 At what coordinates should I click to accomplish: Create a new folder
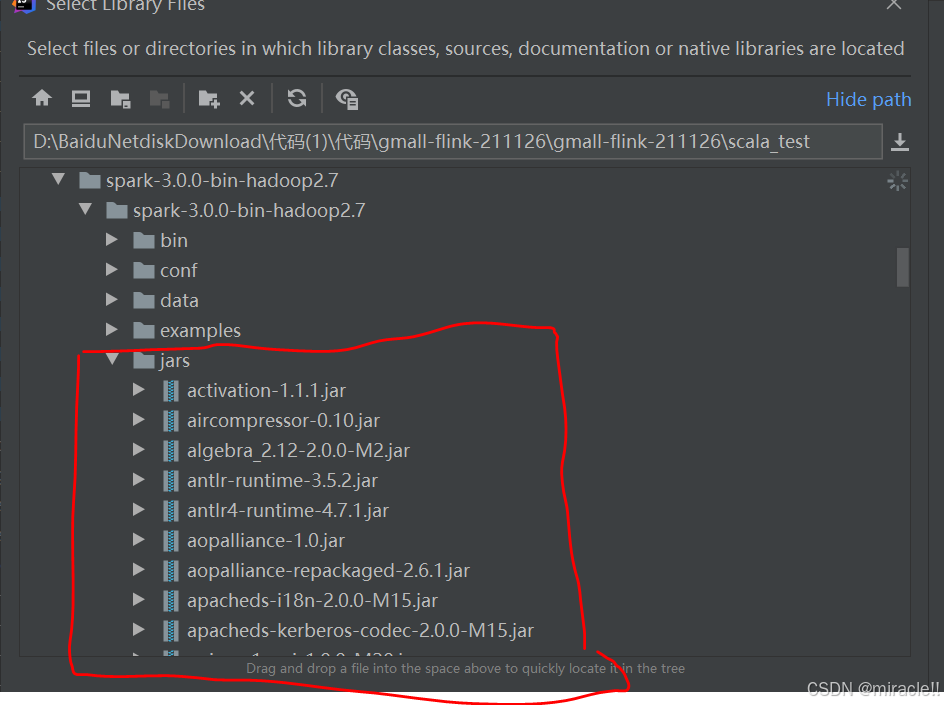209,99
